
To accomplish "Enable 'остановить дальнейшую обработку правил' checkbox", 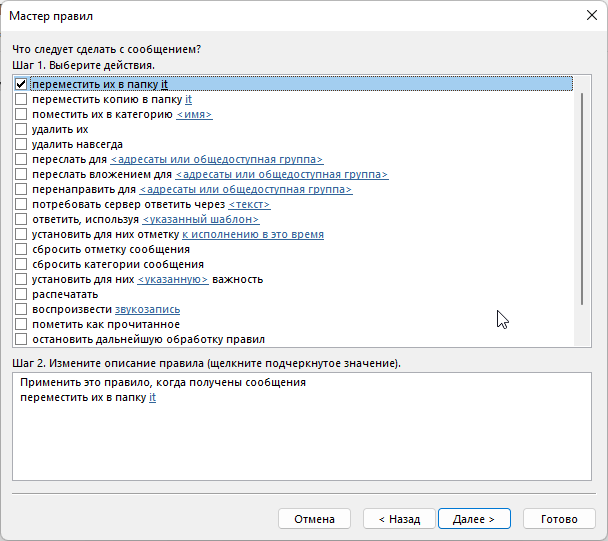I will 21,340.
